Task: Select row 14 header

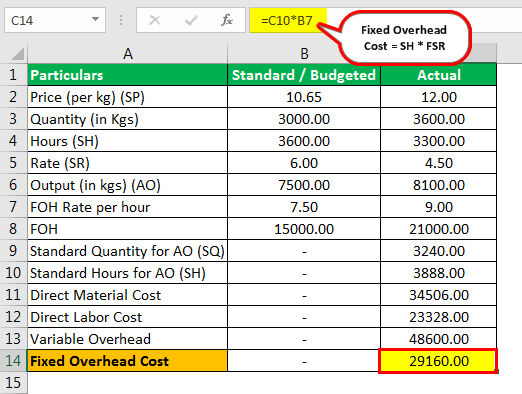Action: pos(13,361)
